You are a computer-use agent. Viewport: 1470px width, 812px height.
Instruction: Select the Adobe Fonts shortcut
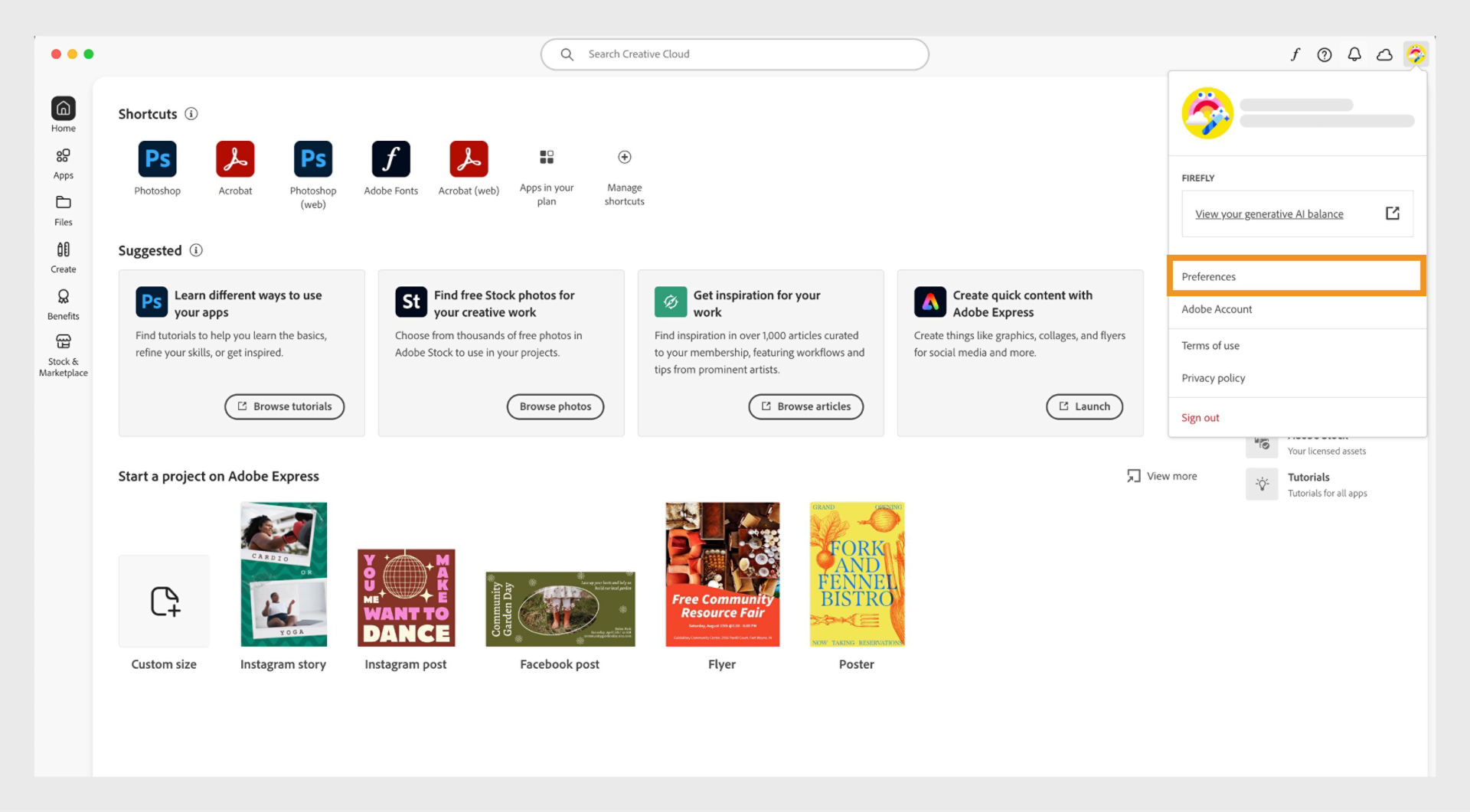click(x=390, y=158)
